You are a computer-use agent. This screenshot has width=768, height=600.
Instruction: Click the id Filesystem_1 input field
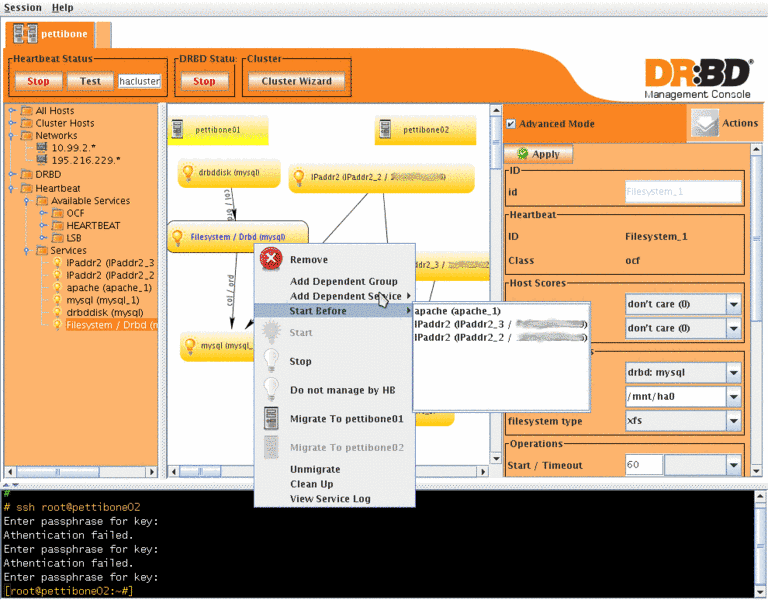pos(683,192)
